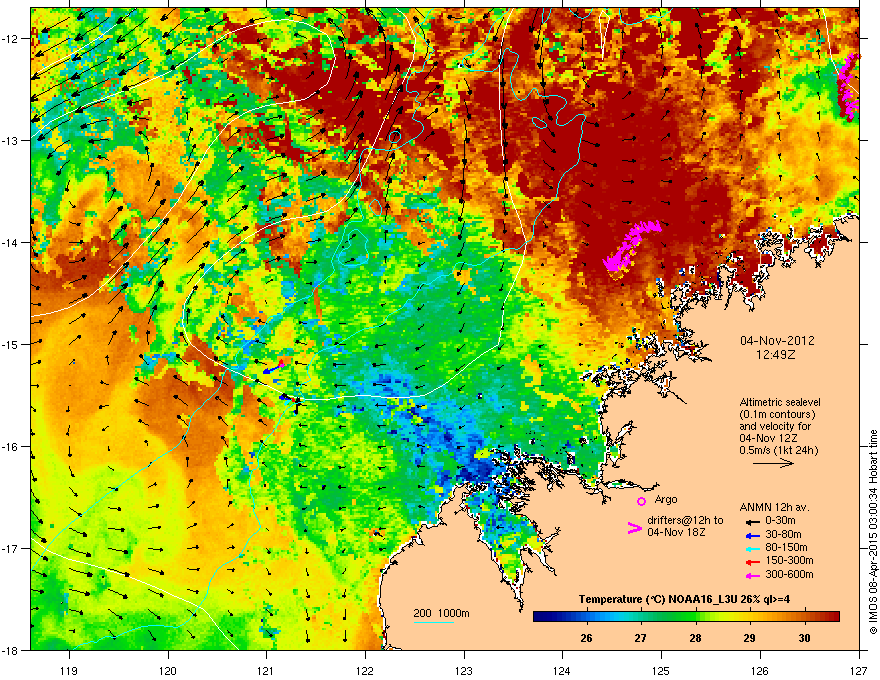Click the black 0-30m ANMN arrow symbol

pos(752,521)
